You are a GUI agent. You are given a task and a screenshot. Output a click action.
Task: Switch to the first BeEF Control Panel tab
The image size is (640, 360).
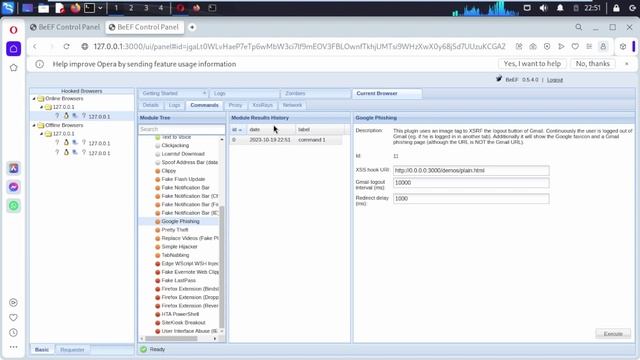click(64, 27)
